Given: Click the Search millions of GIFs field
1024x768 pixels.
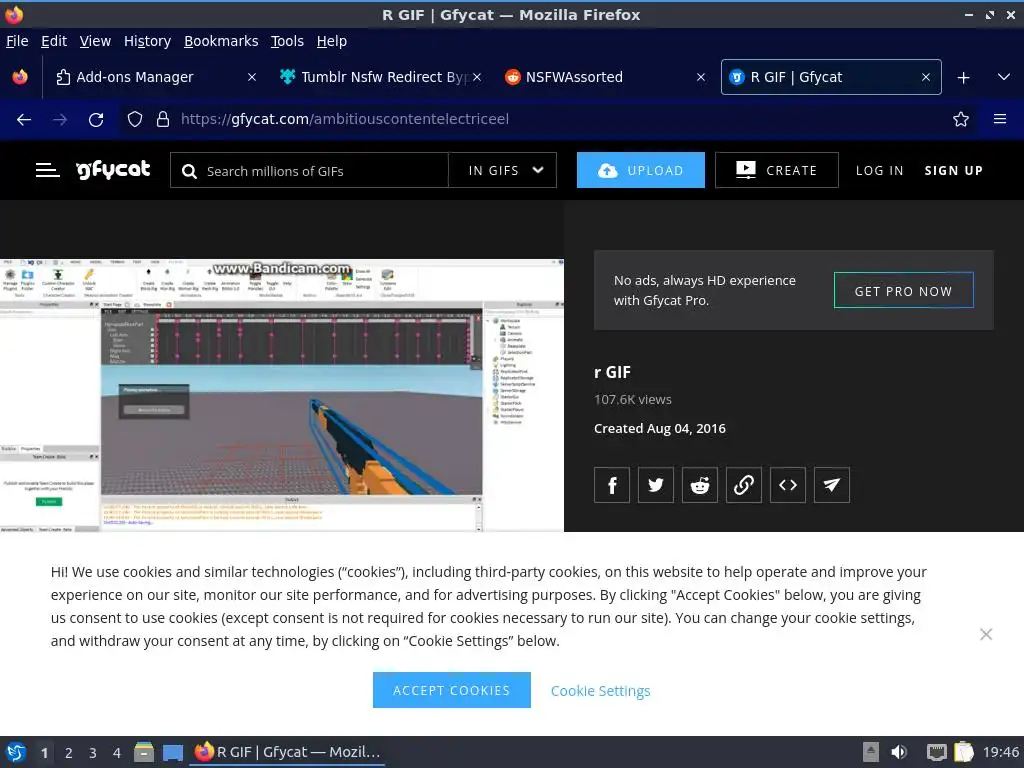Looking at the screenshot, I should click(310, 170).
